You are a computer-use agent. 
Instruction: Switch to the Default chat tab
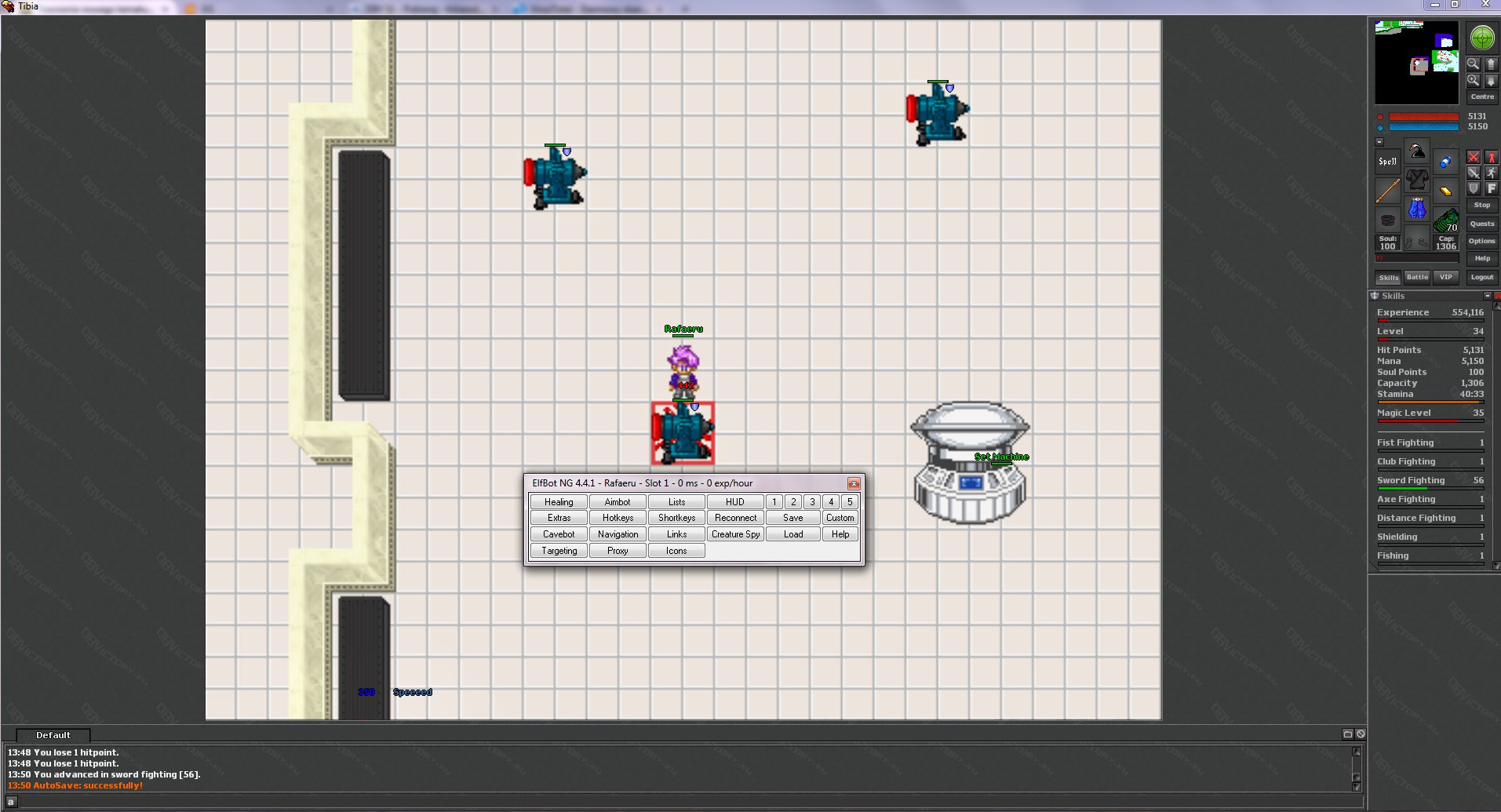tap(53, 735)
